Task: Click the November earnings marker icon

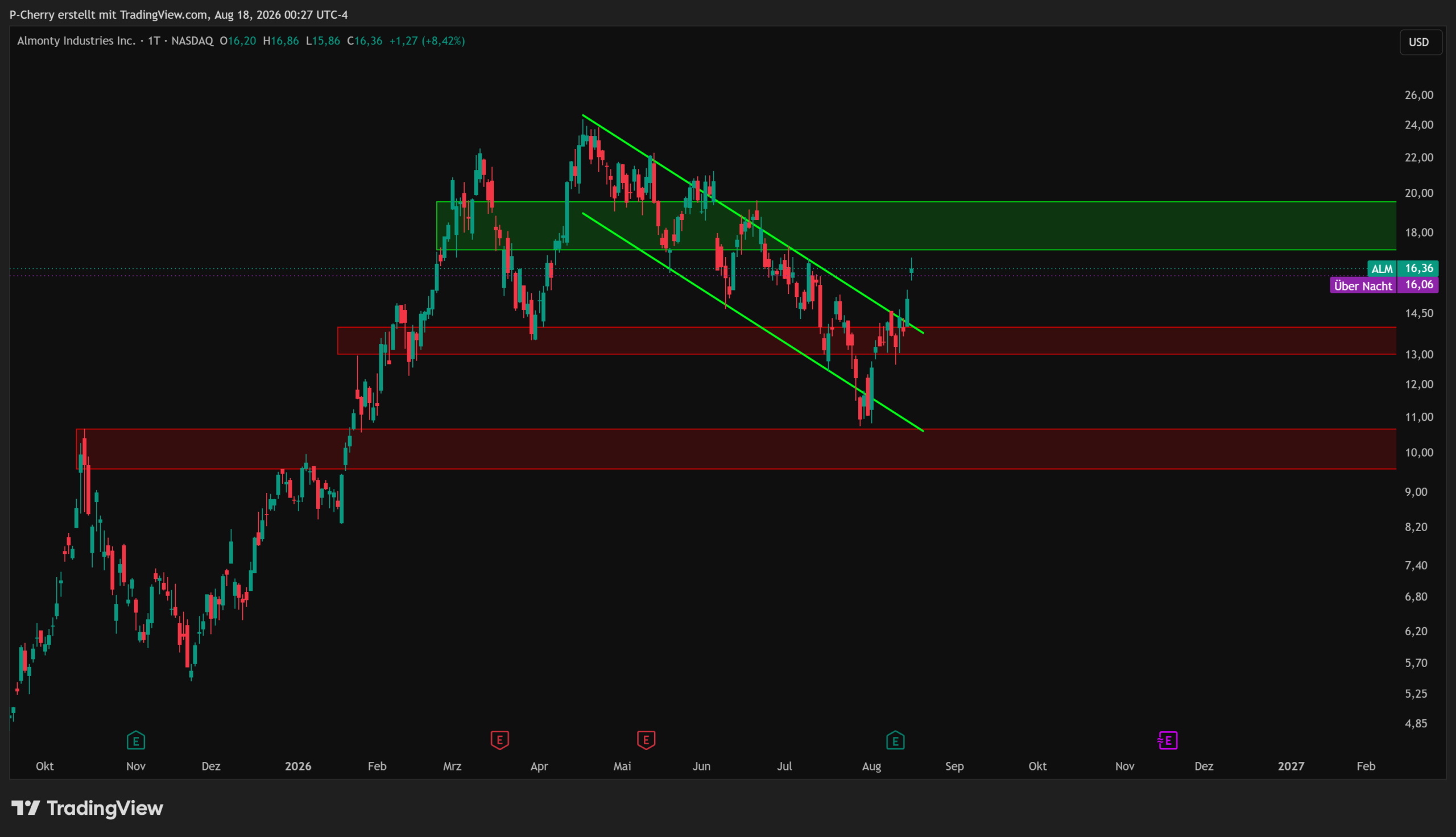Action: [x=136, y=740]
